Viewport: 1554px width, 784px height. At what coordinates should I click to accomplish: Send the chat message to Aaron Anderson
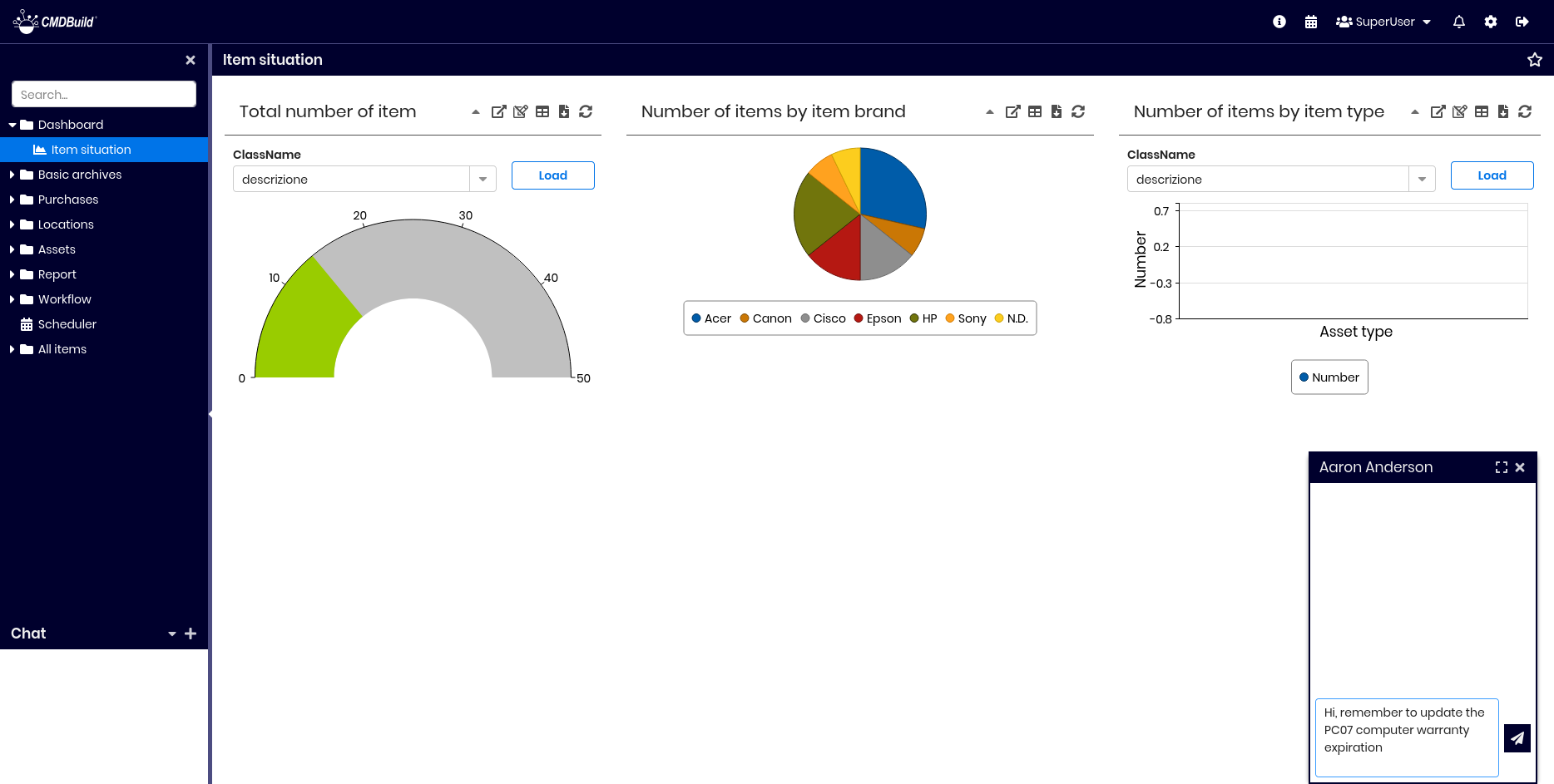(x=1517, y=737)
